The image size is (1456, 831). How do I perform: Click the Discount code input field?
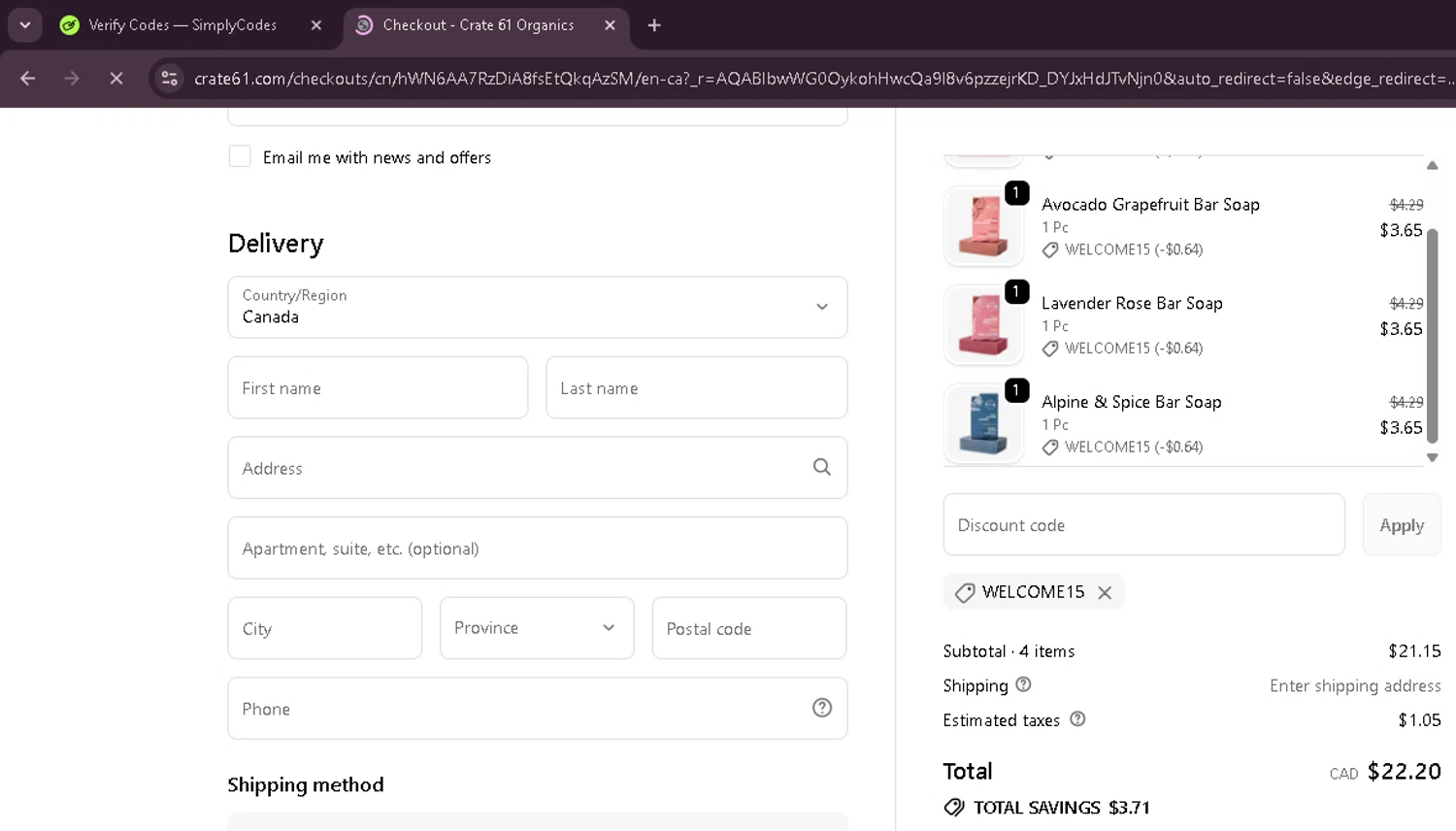click(1143, 524)
